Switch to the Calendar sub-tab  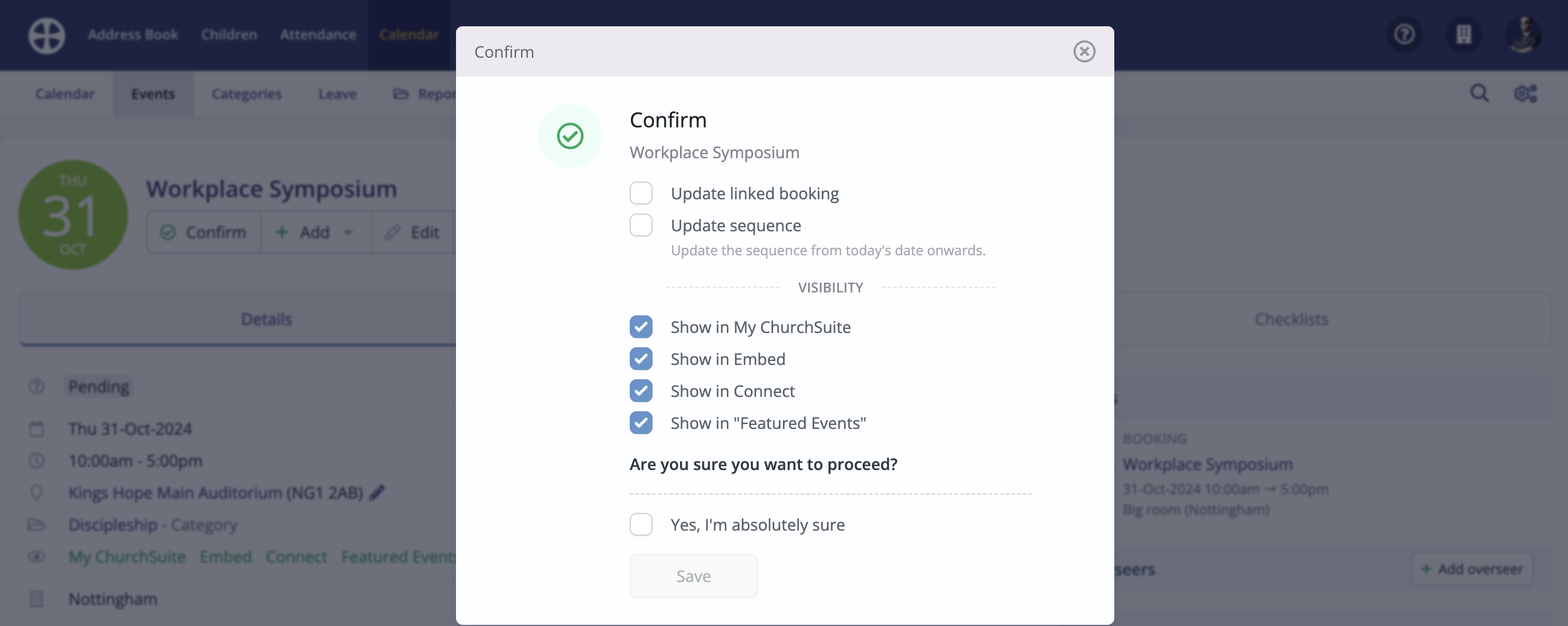tap(65, 94)
